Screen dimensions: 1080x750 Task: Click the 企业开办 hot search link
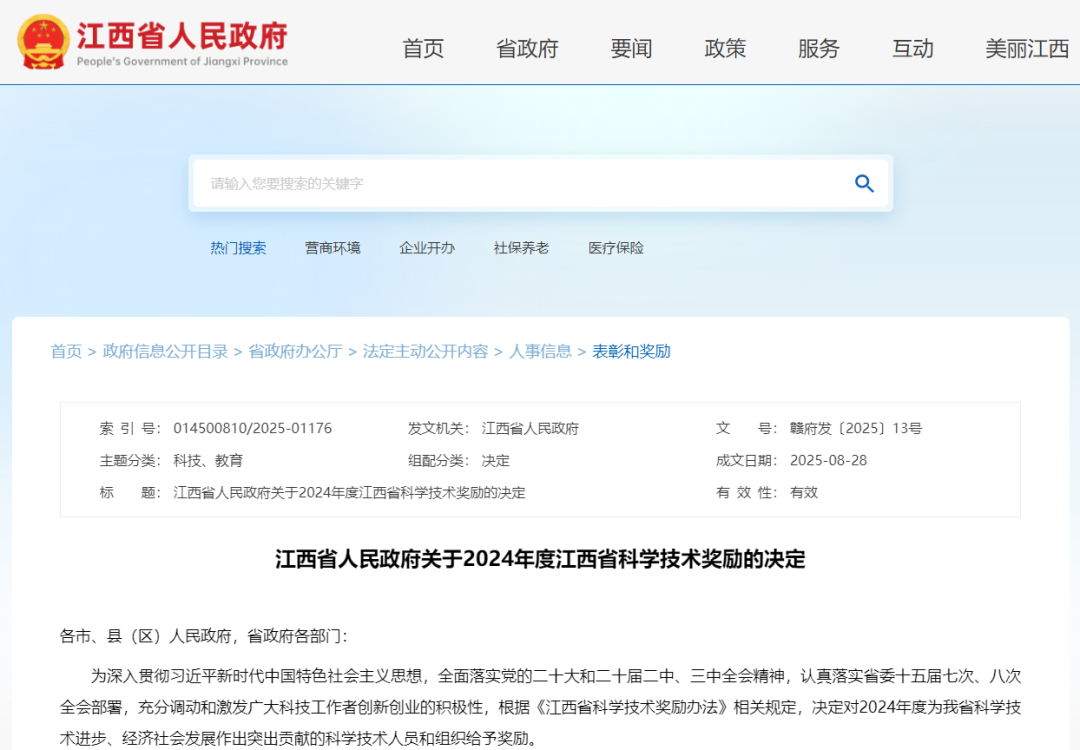tap(427, 248)
